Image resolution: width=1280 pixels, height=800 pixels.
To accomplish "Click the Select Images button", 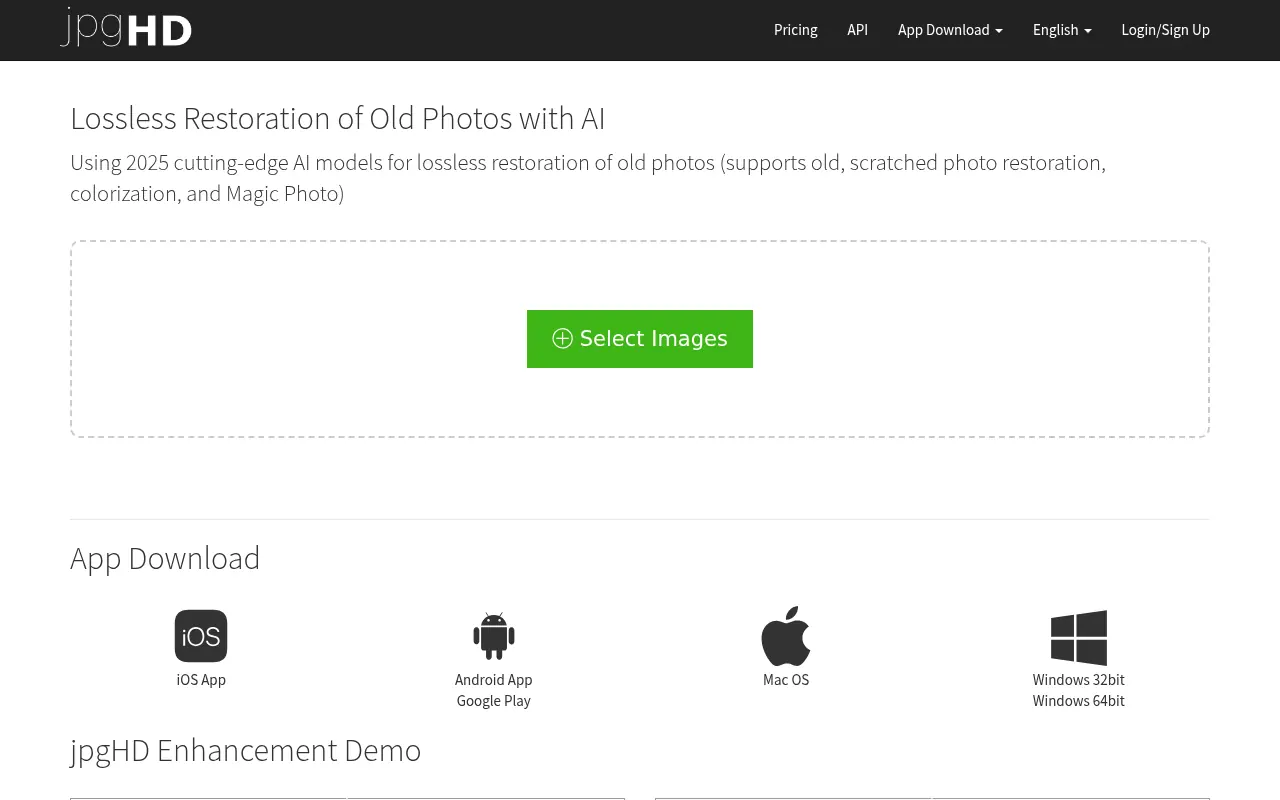I will coord(640,338).
